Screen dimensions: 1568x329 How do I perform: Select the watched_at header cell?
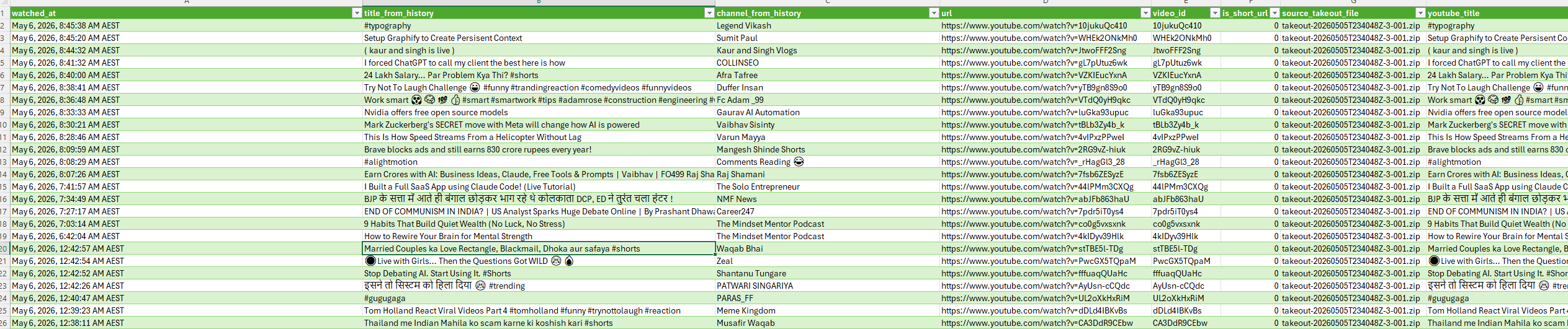[x=186, y=13]
